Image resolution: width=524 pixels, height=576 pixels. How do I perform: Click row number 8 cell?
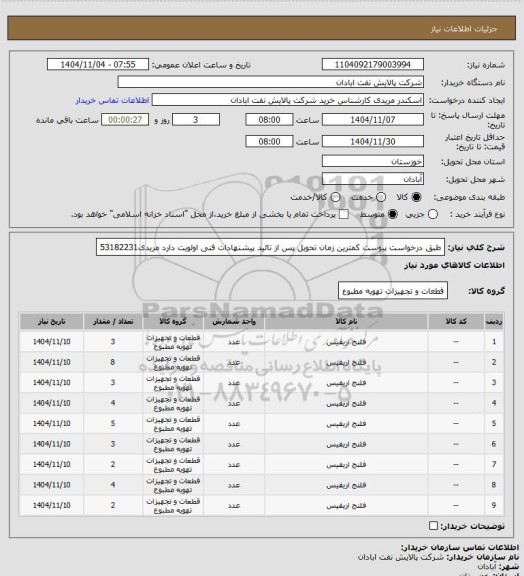(494, 485)
